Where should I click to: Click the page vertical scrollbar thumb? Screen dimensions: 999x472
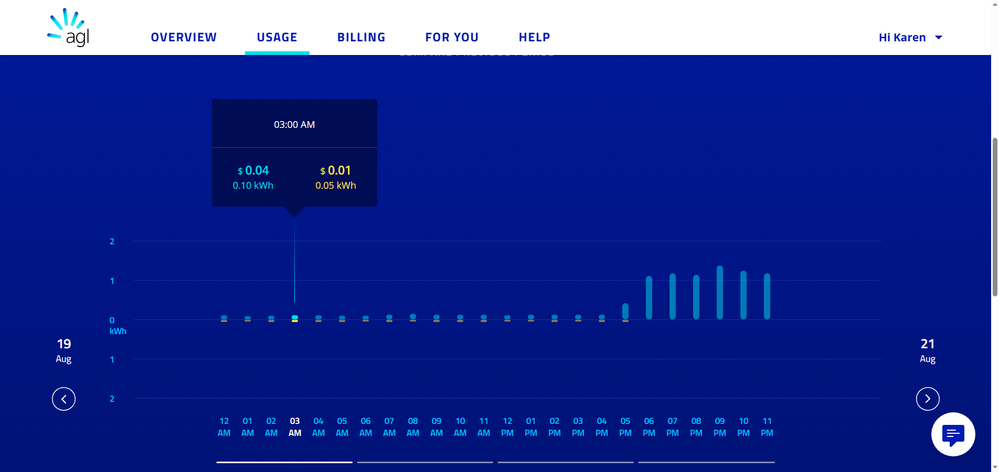994,217
